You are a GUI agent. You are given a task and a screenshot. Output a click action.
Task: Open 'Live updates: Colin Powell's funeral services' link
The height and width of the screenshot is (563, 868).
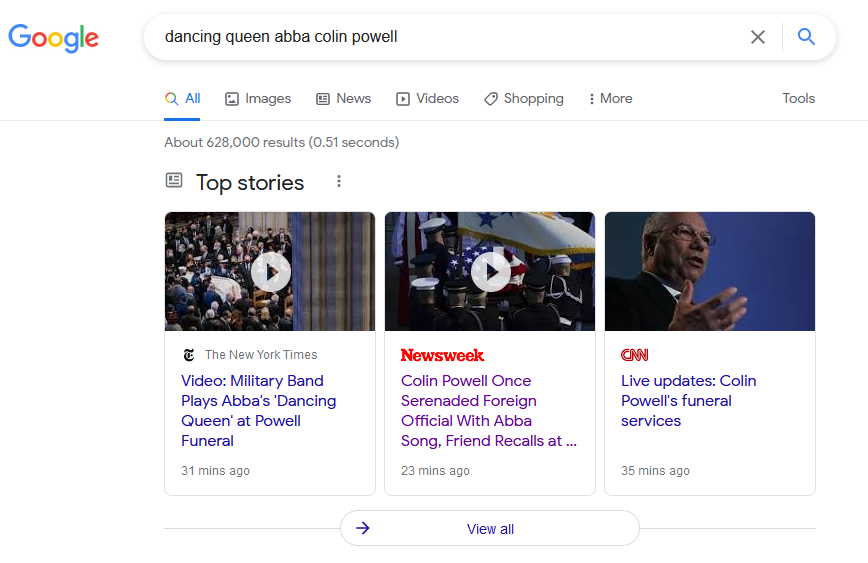click(x=689, y=401)
